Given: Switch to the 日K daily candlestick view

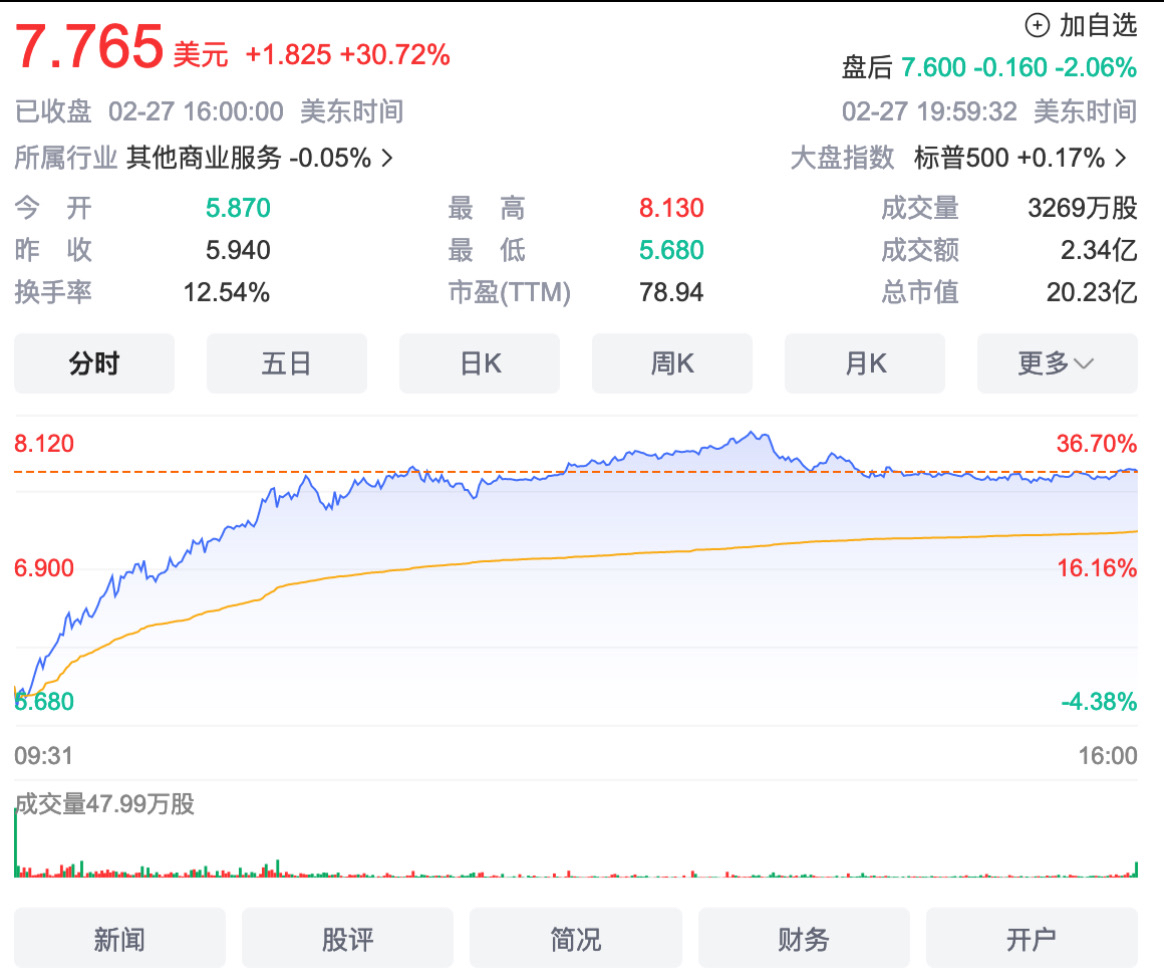Looking at the screenshot, I should pyautogui.click(x=479, y=363).
